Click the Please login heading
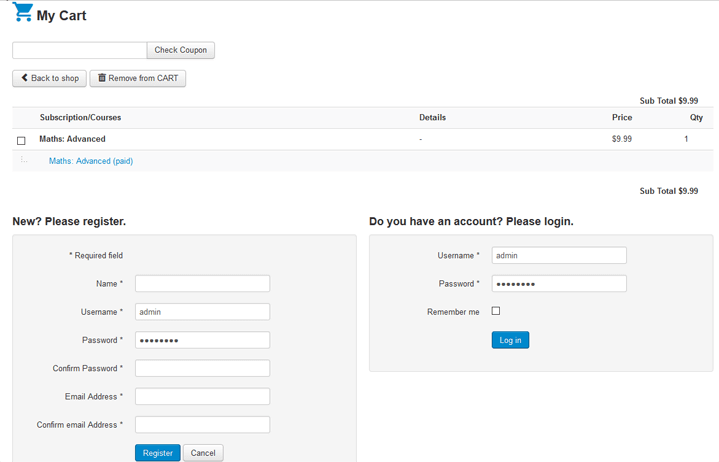Viewport: 719px width, 462px height. [471, 222]
